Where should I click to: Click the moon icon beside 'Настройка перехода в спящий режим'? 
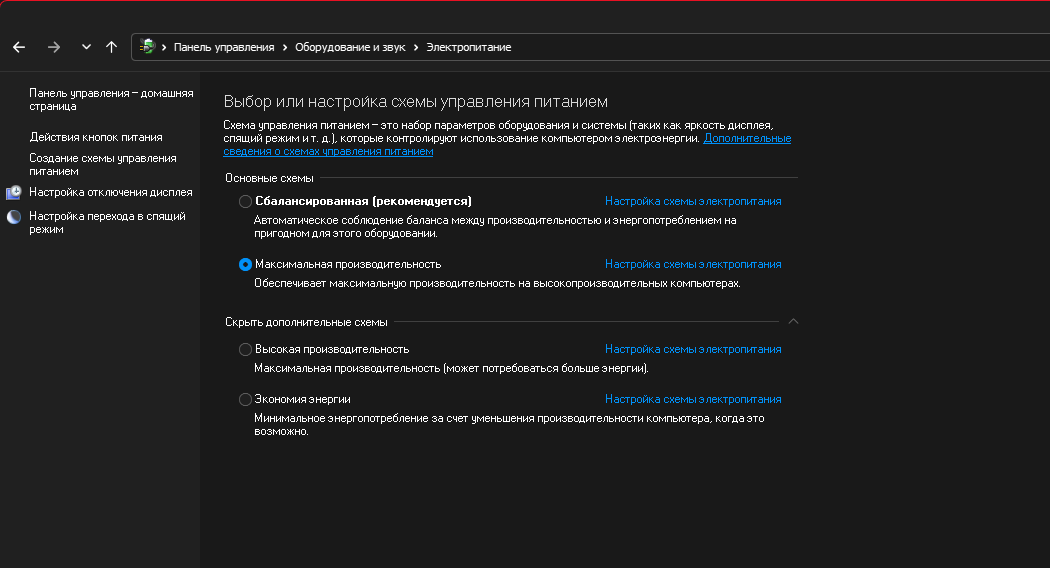coord(13,216)
